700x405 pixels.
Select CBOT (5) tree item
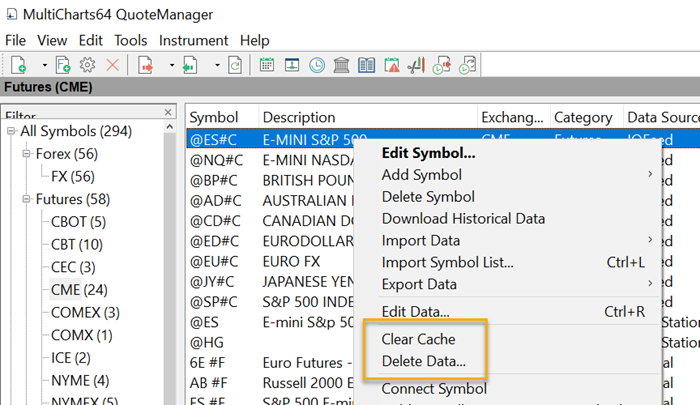pos(78,222)
